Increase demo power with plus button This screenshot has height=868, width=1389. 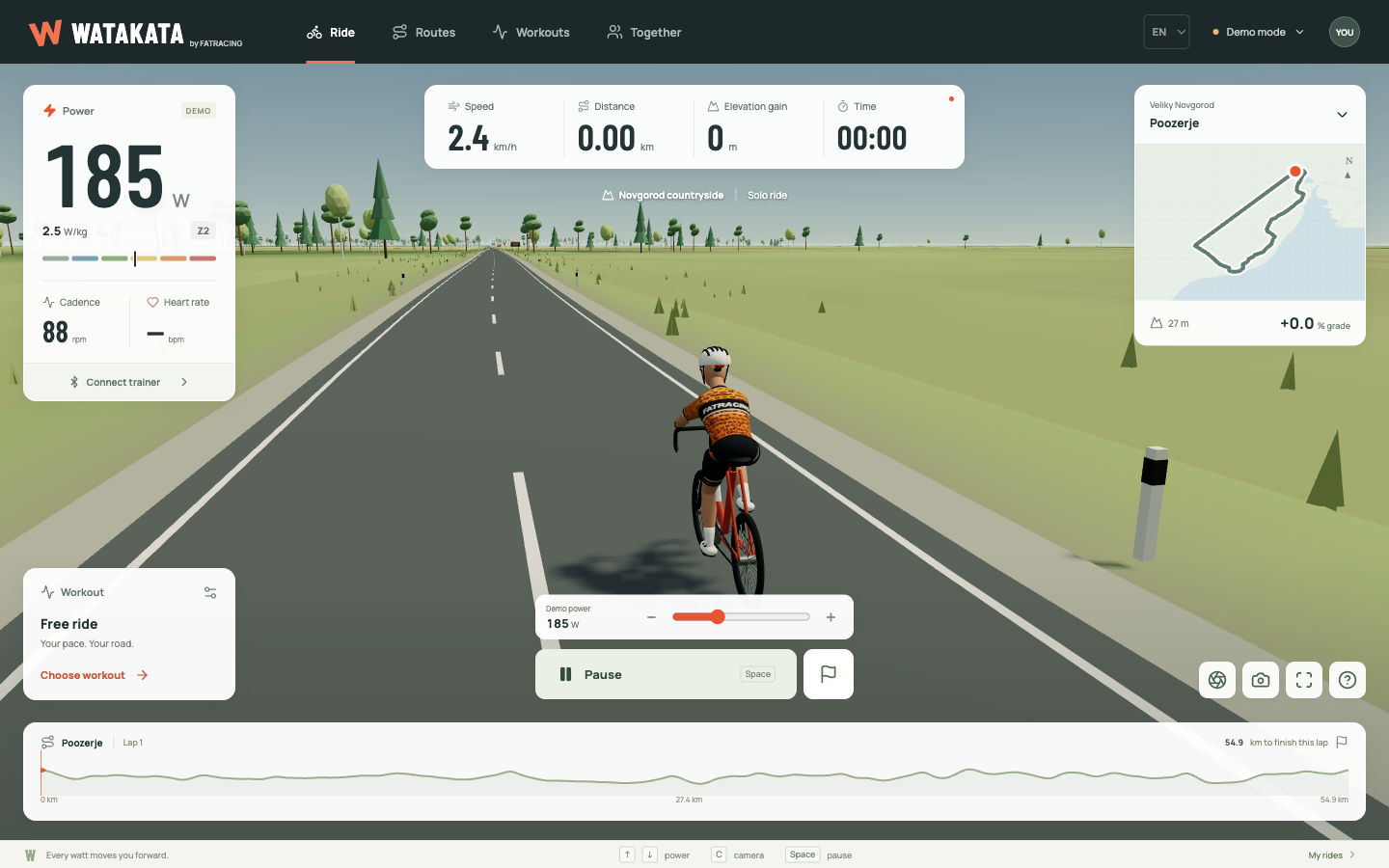point(831,617)
